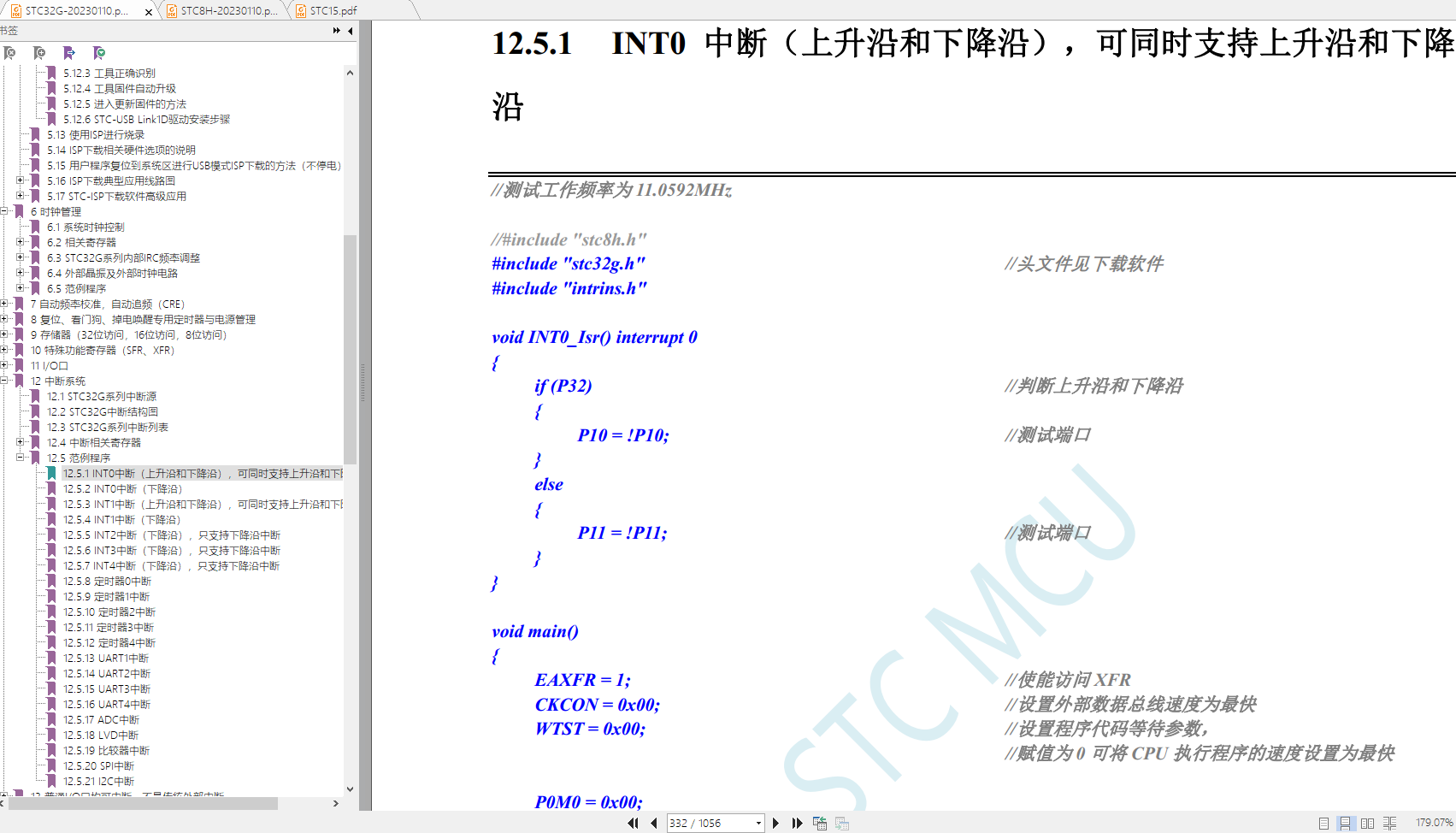
Task: Click the greyed-out next view icon
Action: tap(842, 823)
